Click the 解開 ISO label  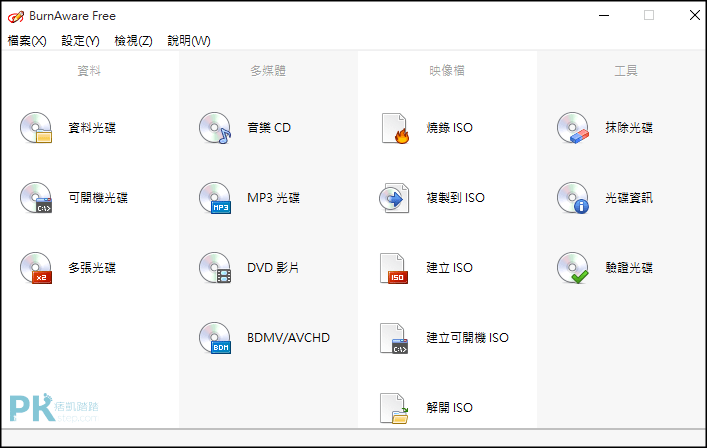pos(450,408)
